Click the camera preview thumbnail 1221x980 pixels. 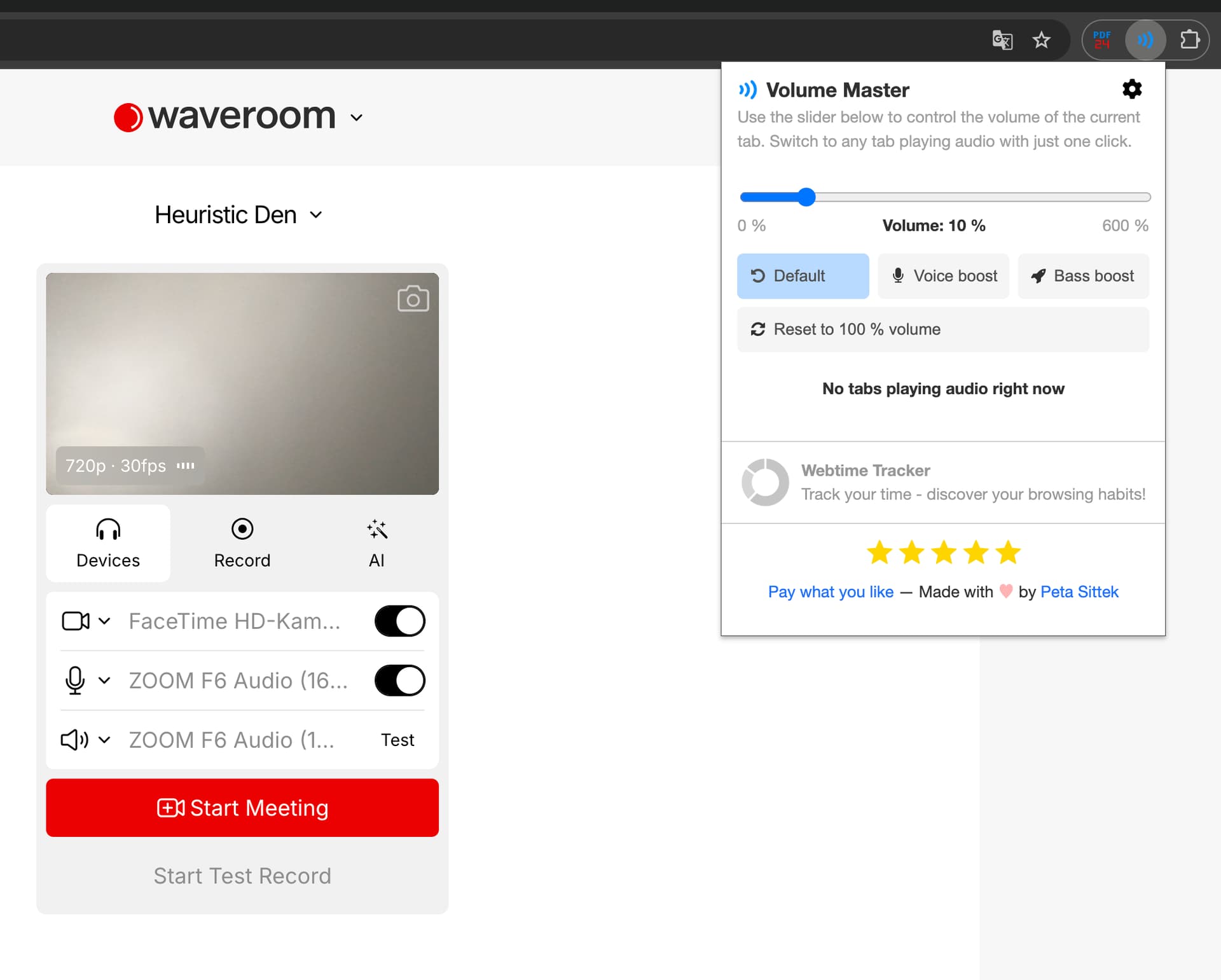point(242,383)
